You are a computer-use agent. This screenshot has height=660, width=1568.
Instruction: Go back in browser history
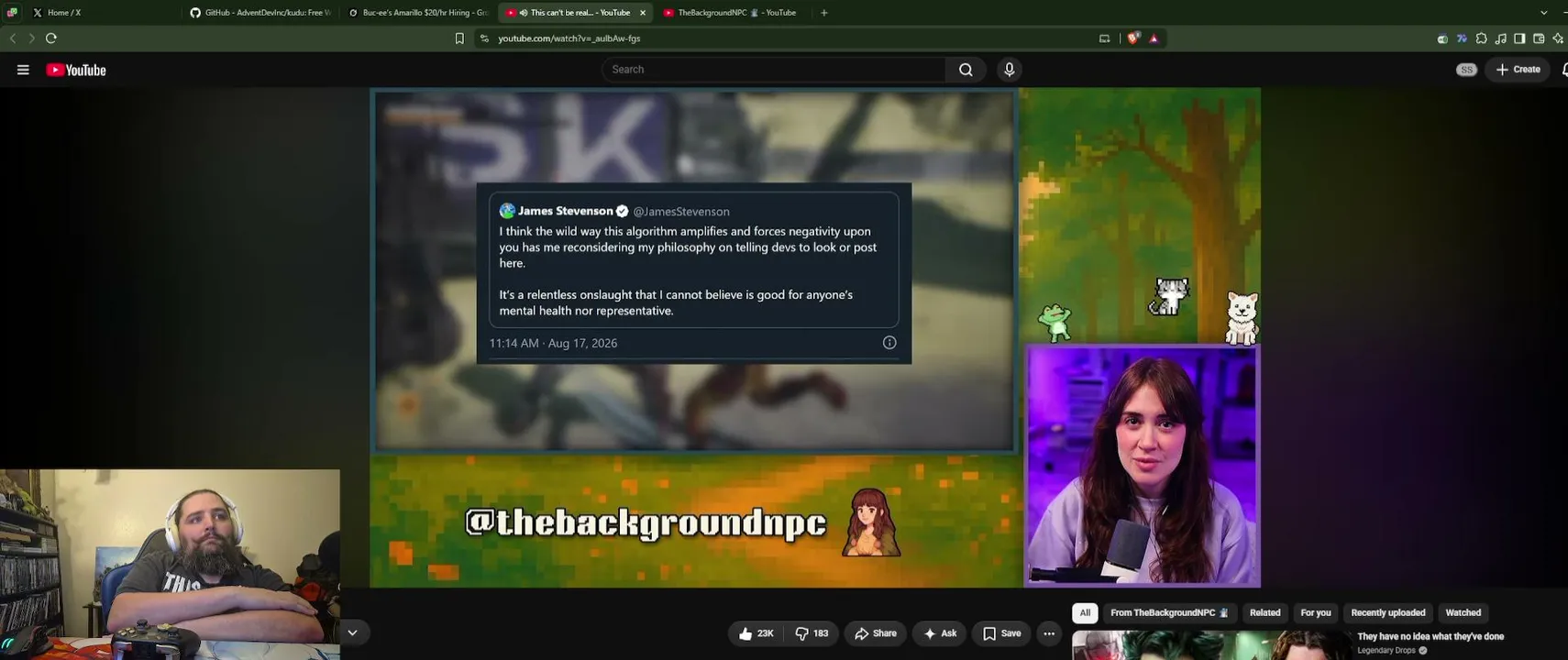tap(13, 38)
